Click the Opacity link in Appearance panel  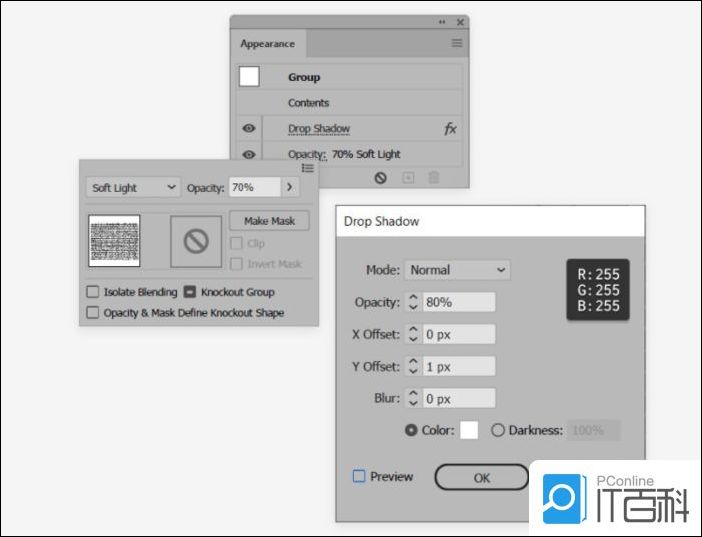[307, 155]
